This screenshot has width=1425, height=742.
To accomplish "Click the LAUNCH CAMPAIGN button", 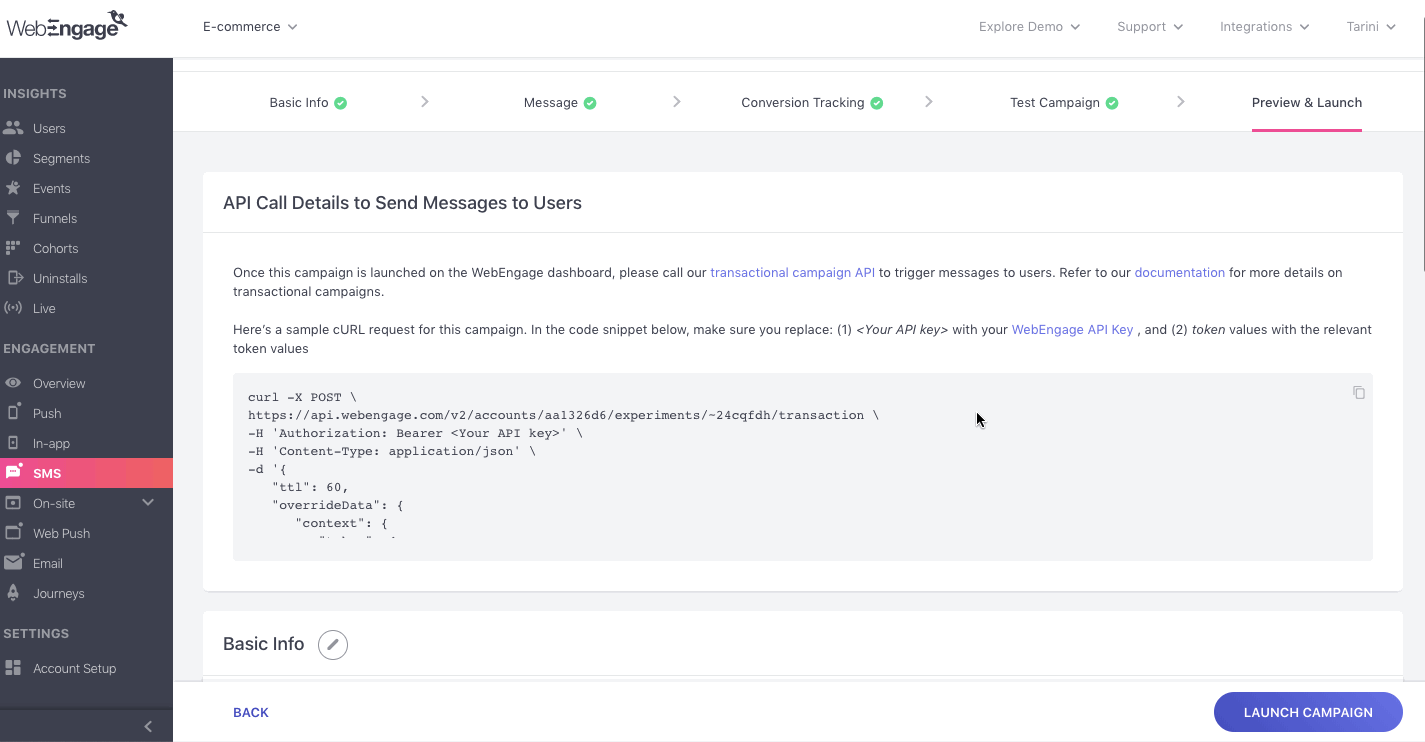I will pyautogui.click(x=1308, y=712).
